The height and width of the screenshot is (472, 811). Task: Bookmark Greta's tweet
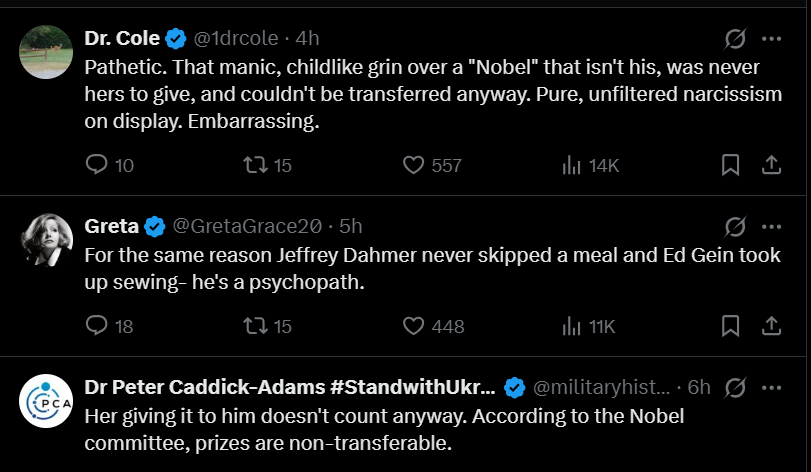tap(731, 325)
